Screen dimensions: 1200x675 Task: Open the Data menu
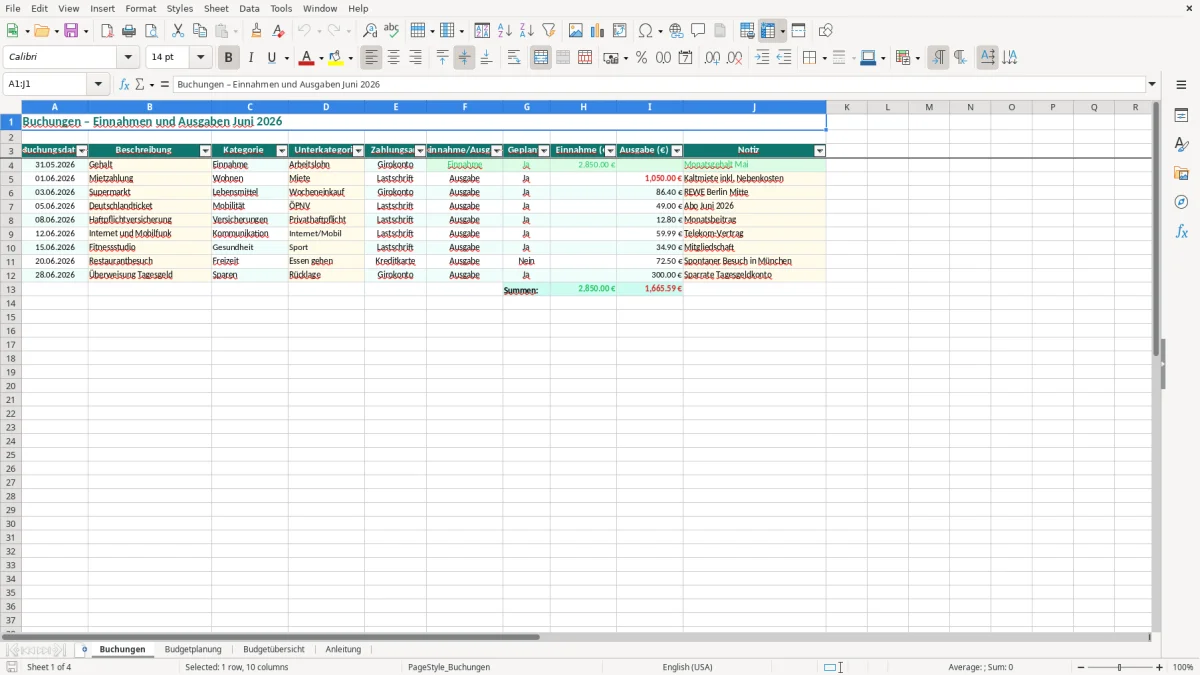click(x=249, y=8)
